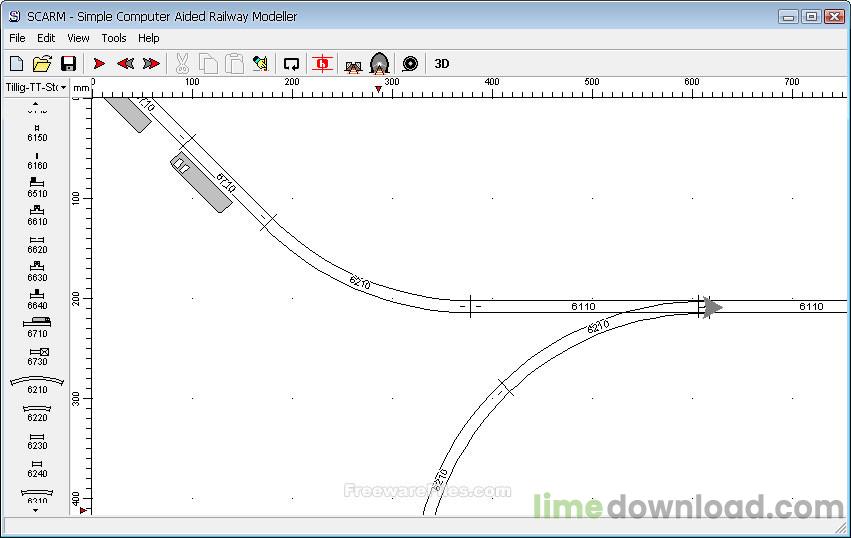Click the single red arrow start-point tool

coord(99,64)
